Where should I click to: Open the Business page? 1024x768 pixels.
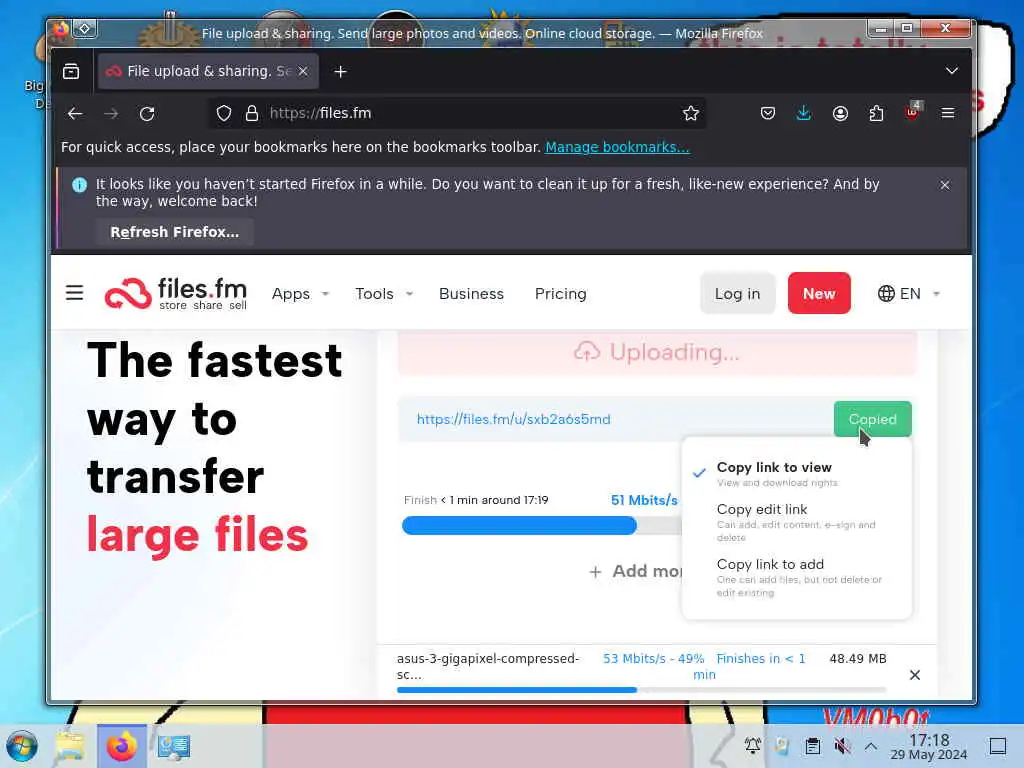coord(472,294)
